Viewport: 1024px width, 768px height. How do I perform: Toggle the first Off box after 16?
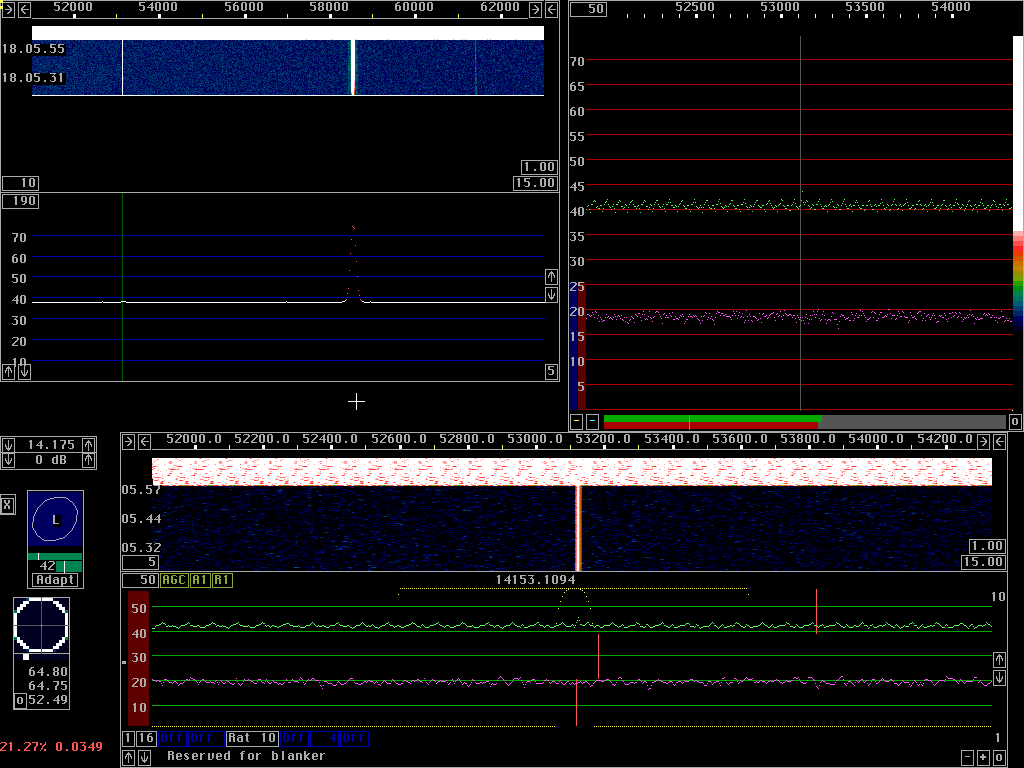[172, 739]
